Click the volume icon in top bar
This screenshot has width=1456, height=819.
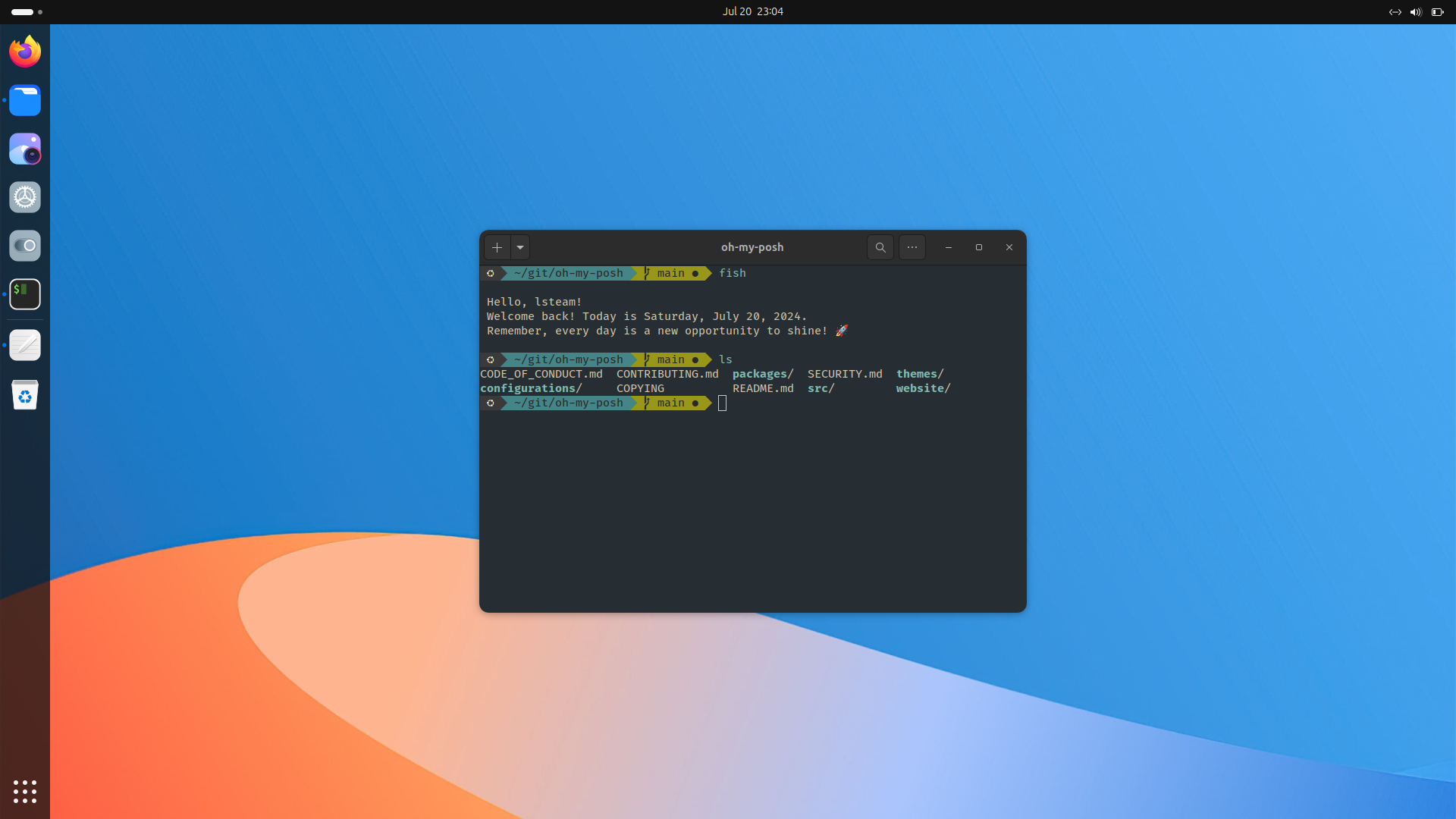click(1415, 12)
